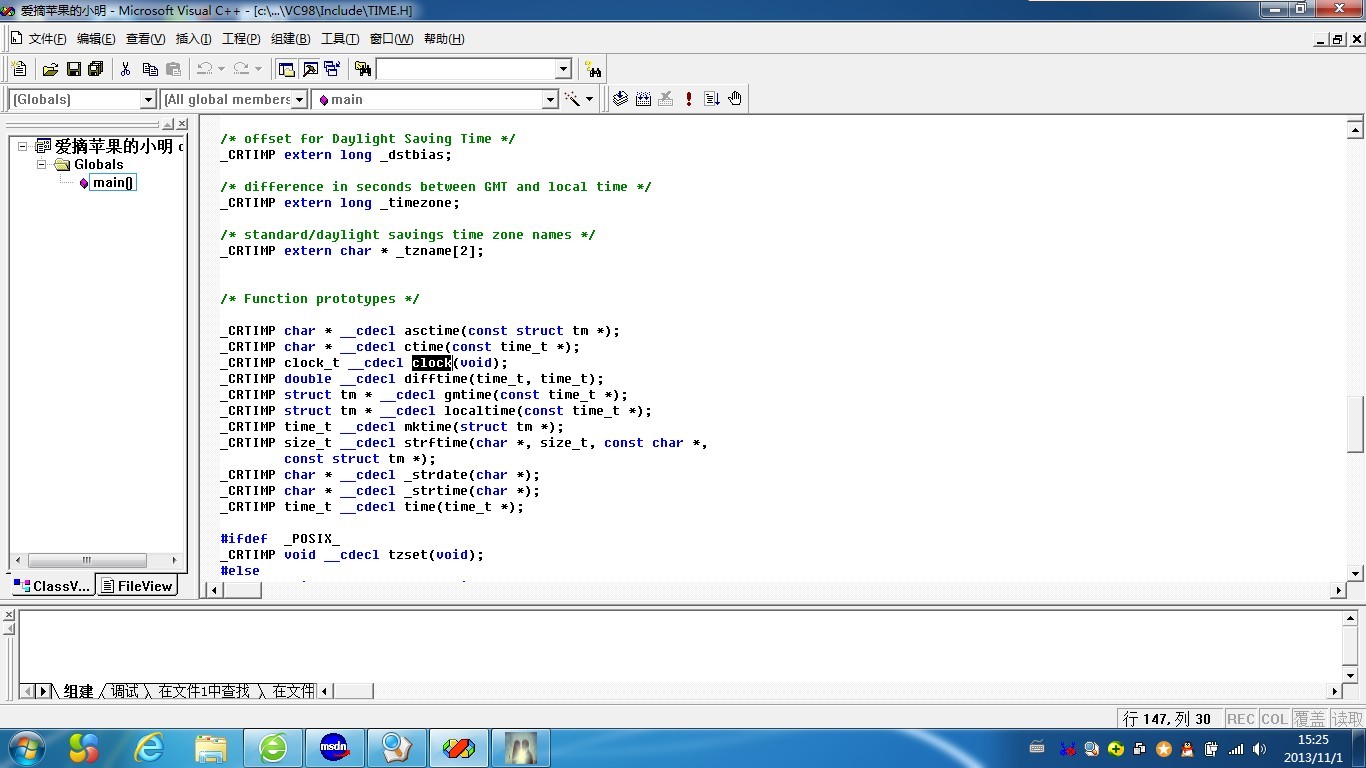
Task: Select main() in the class tree
Action: point(112,182)
